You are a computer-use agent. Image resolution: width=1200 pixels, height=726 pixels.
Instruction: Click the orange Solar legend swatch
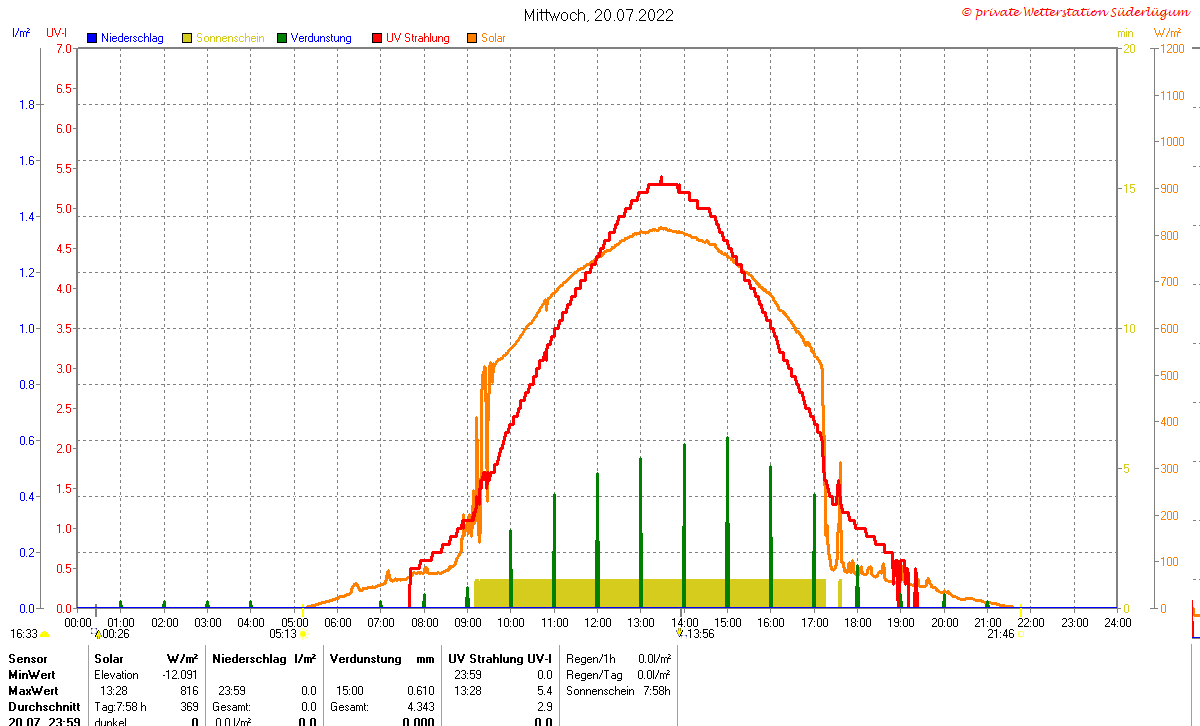pos(472,38)
